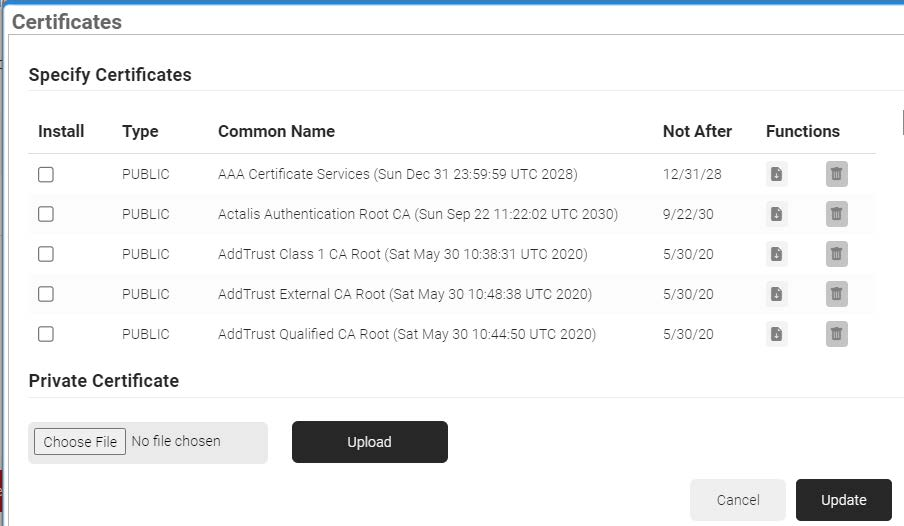
Task: Download the AddTrust Class 1 CA Root certificate
Action: pos(777,254)
